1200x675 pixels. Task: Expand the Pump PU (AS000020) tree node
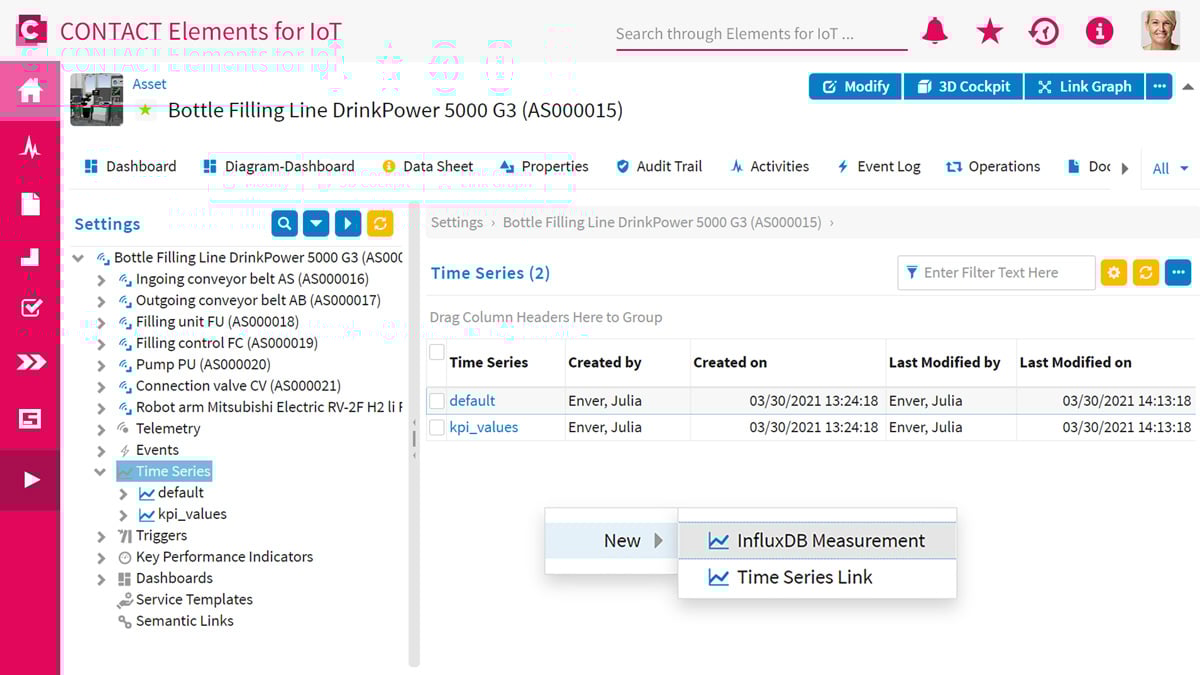(100, 364)
